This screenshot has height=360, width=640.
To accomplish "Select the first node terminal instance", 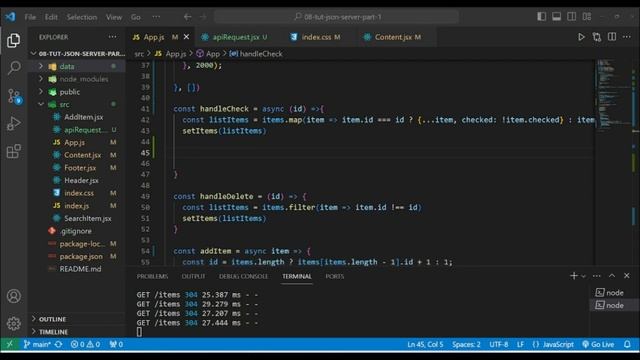I will (614, 293).
